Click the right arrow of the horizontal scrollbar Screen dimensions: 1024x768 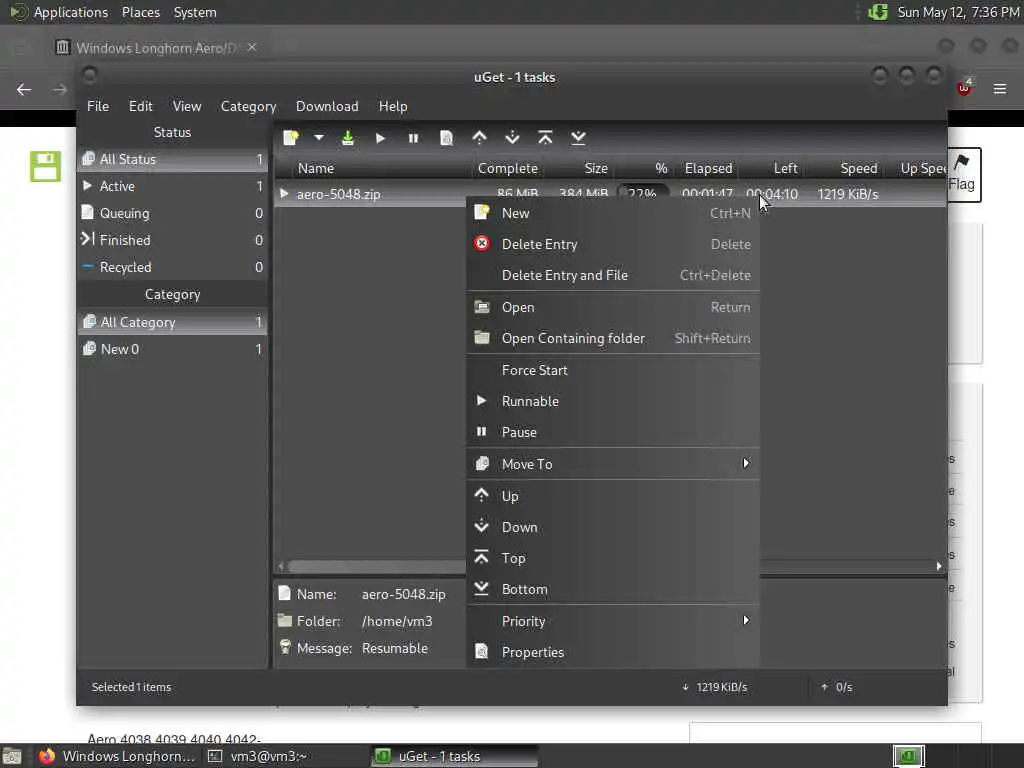[x=939, y=566]
